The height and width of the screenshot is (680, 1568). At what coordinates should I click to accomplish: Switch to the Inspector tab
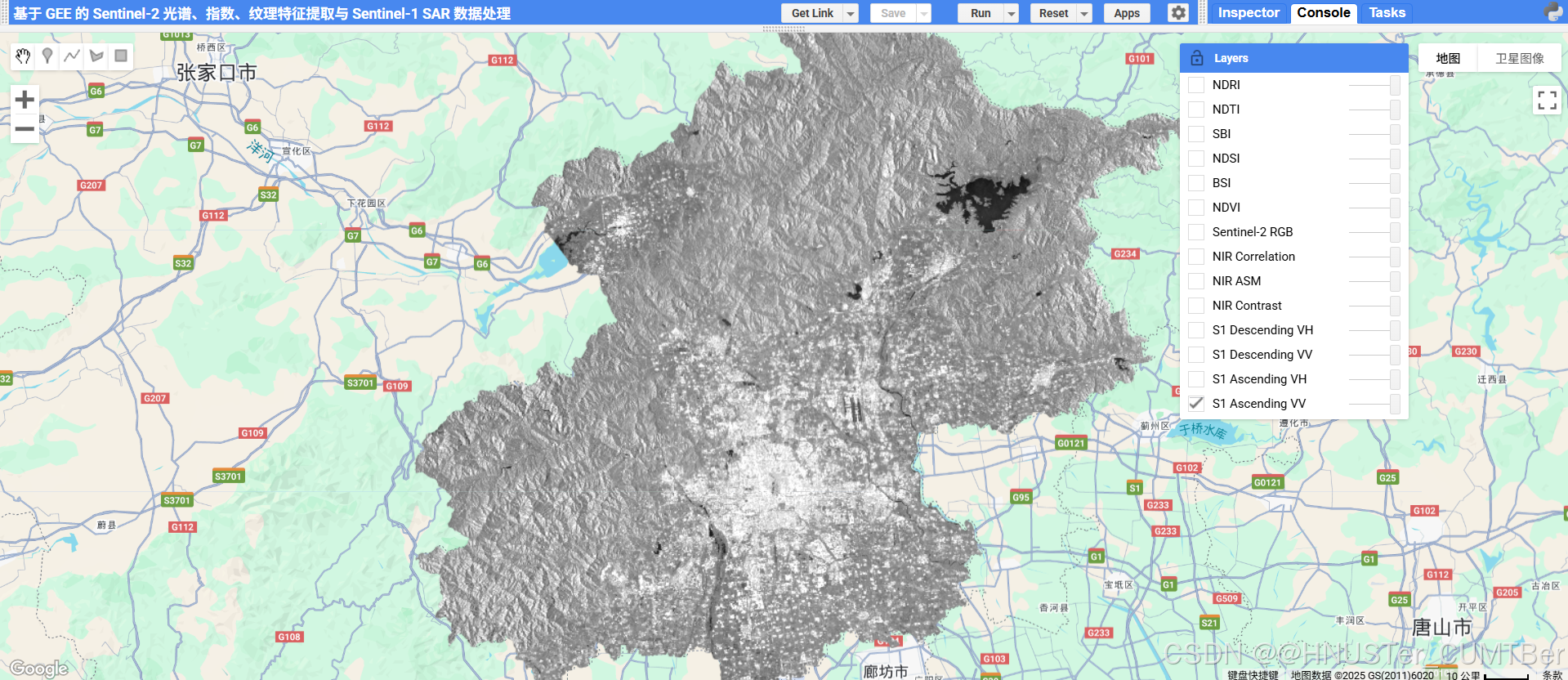[1248, 12]
